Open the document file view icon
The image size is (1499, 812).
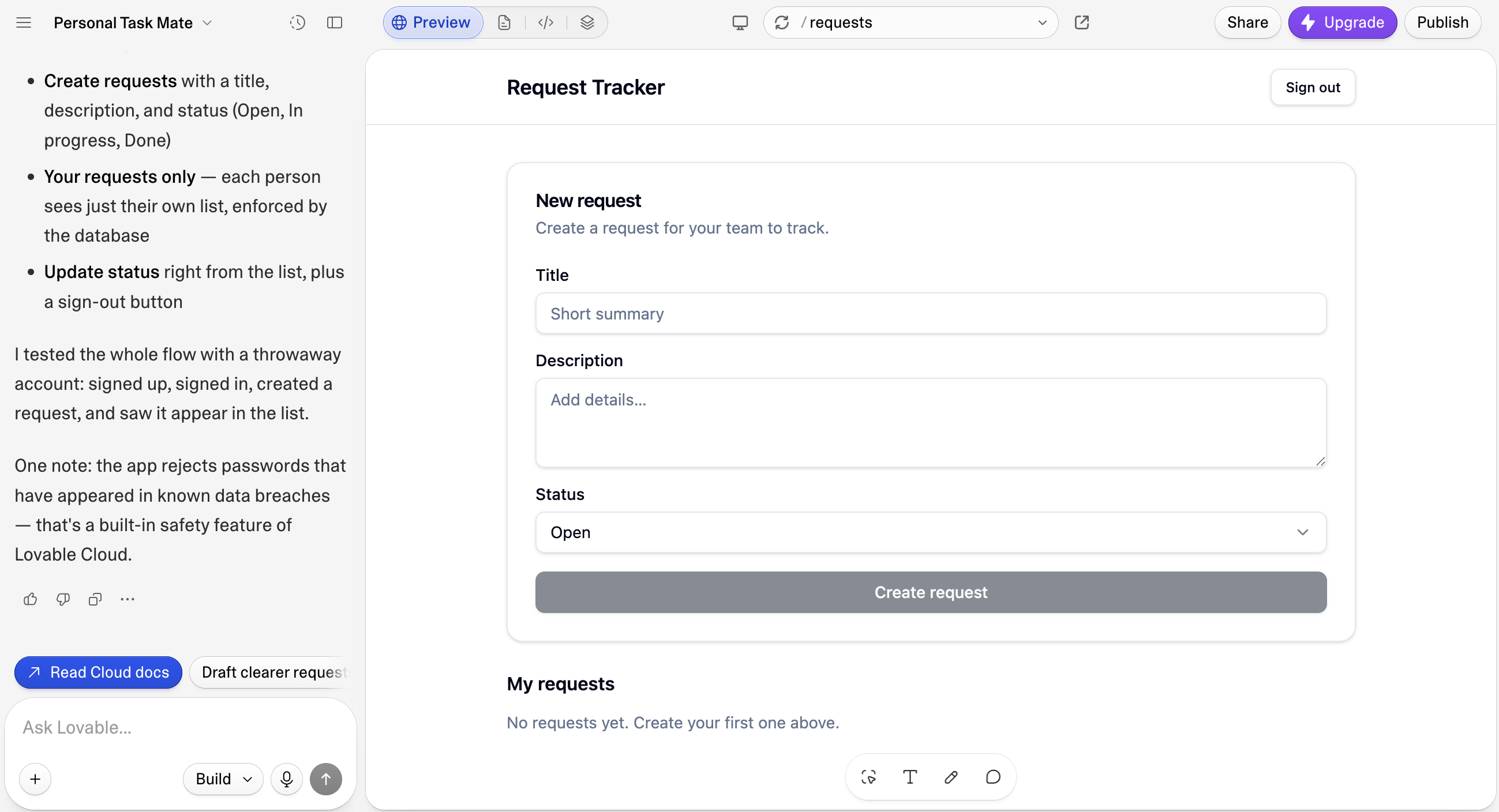[x=504, y=22]
